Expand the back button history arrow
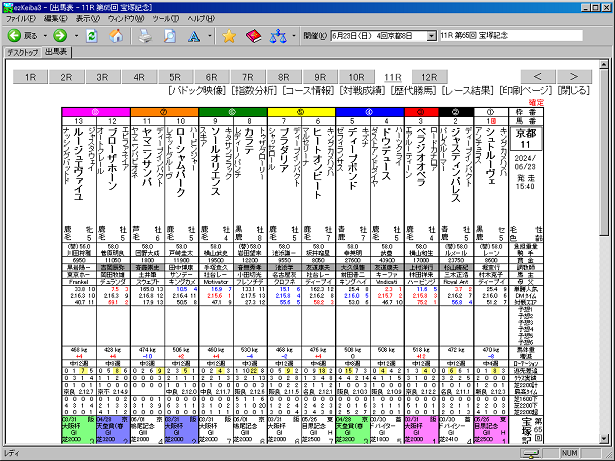The width and height of the screenshot is (615, 461). point(45,36)
